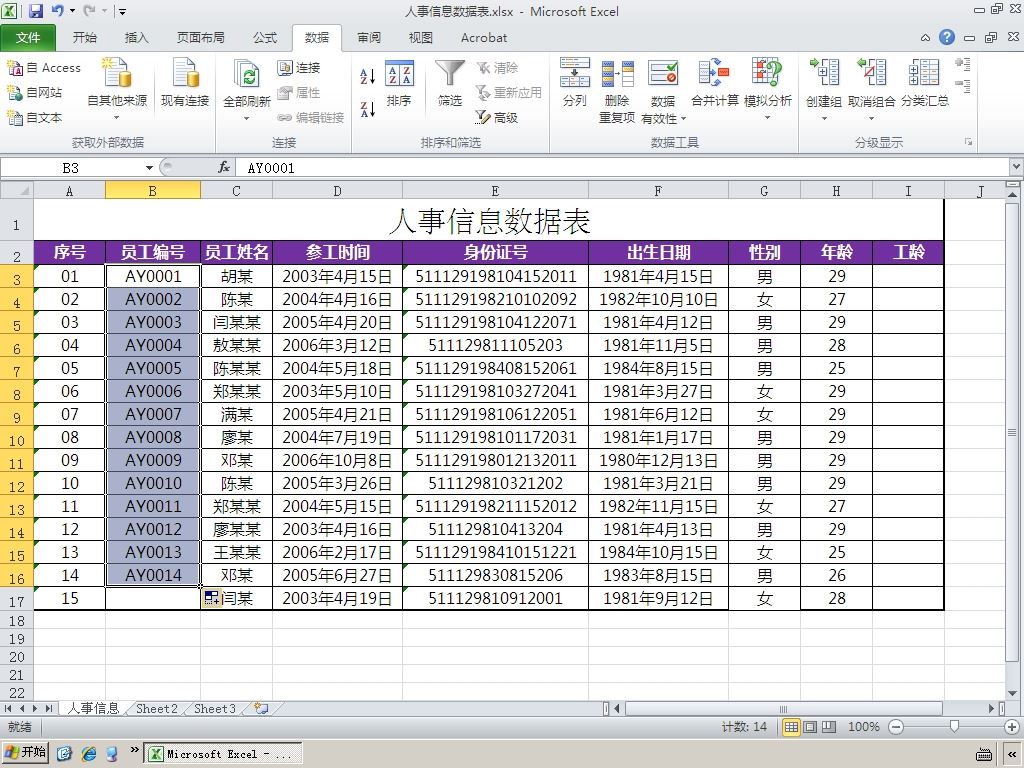Expand 自其他来源 other sources dropdown

(x=117, y=118)
